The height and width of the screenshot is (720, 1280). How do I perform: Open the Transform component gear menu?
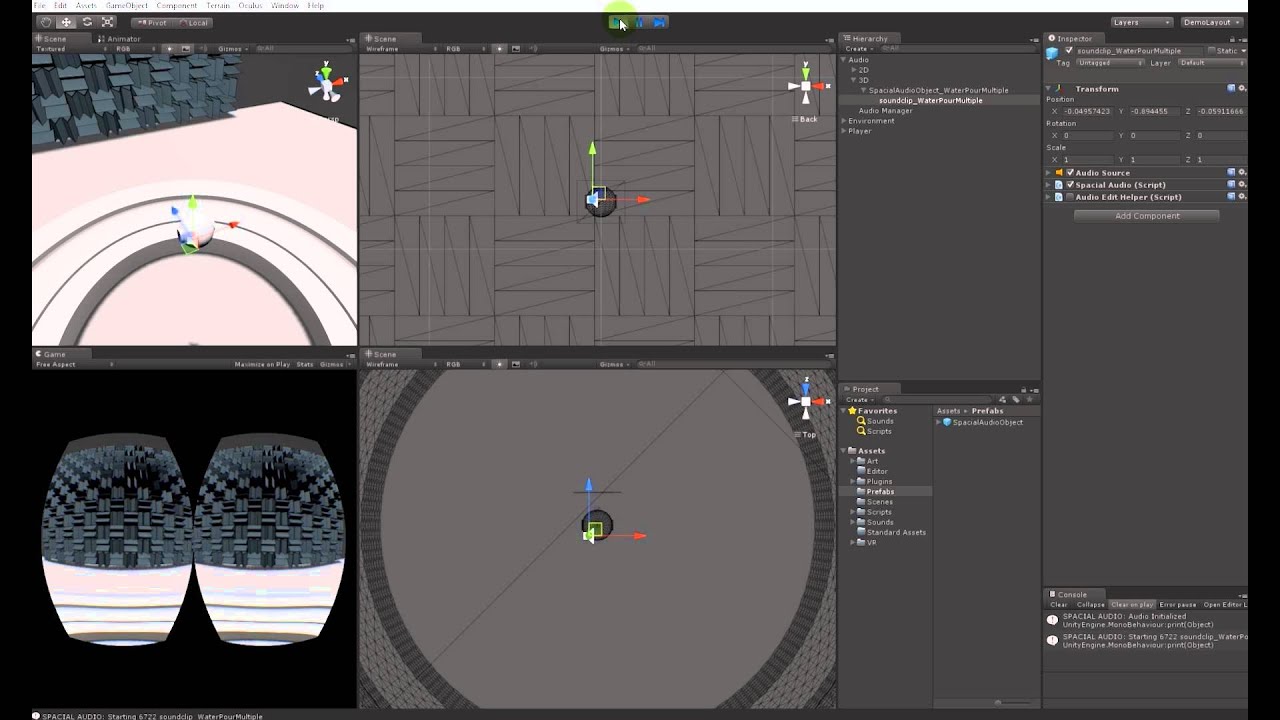coord(1242,88)
